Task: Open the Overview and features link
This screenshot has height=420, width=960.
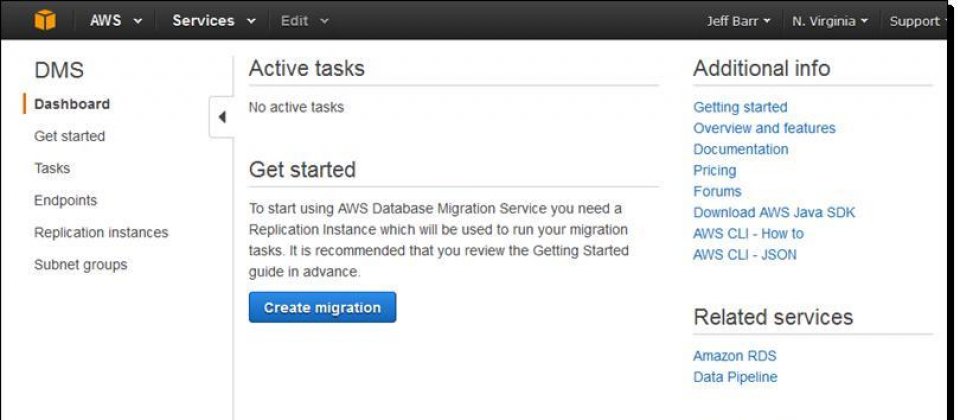Action: point(764,128)
